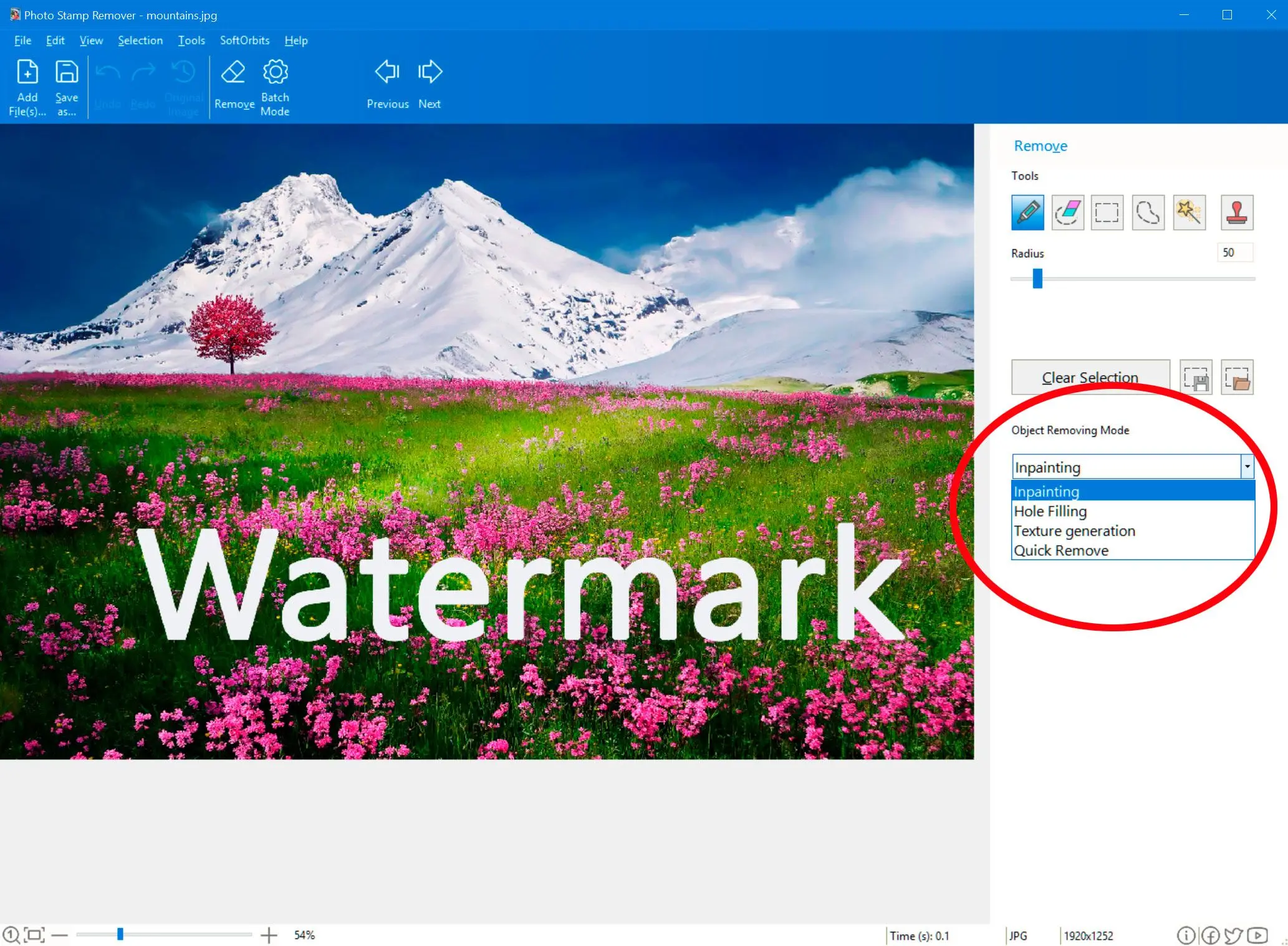Select the Eraser tool
1288x946 pixels.
tap(1067, 212)
